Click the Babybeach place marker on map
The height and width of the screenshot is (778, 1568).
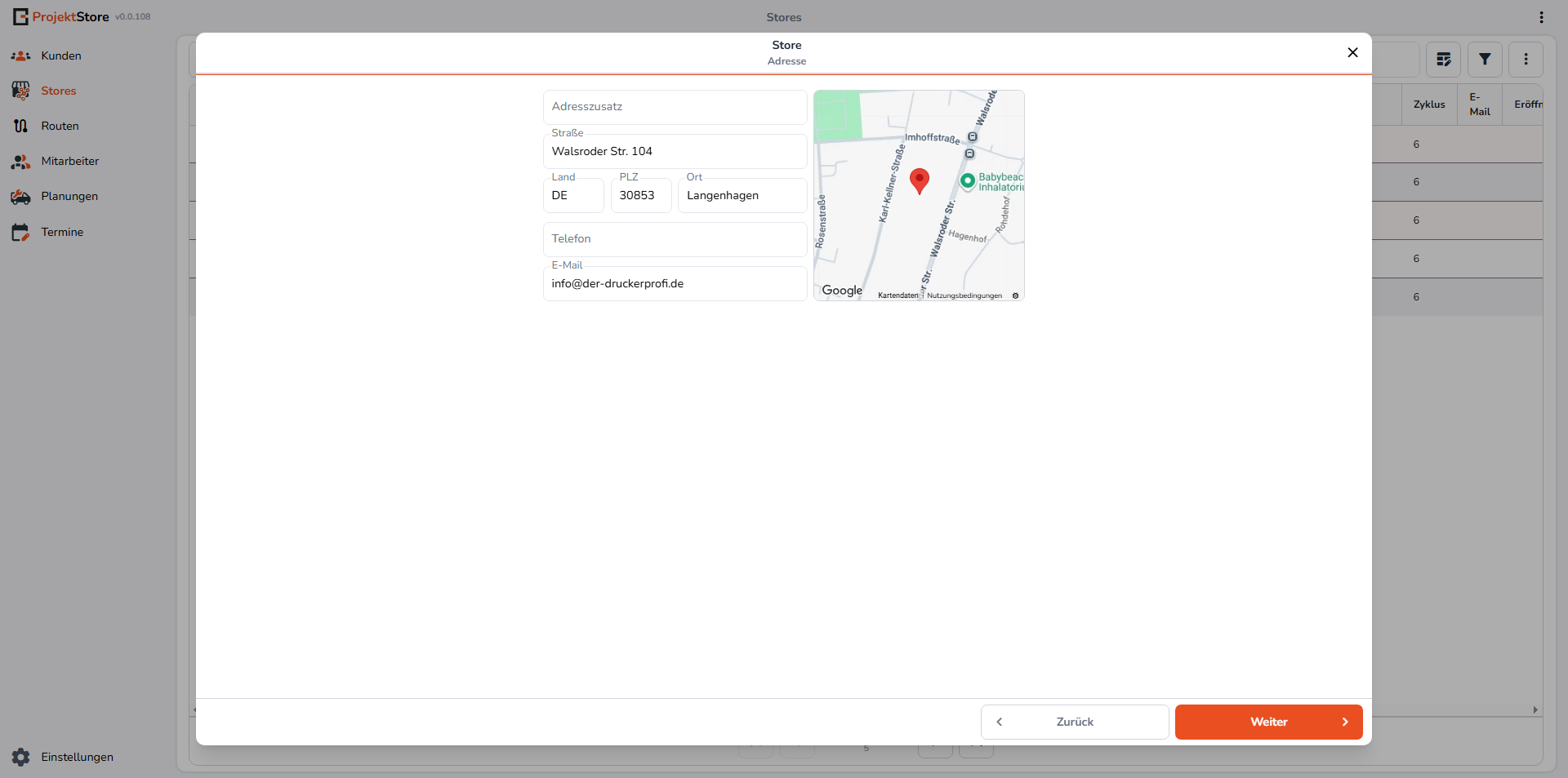click(x=968, y=181)
